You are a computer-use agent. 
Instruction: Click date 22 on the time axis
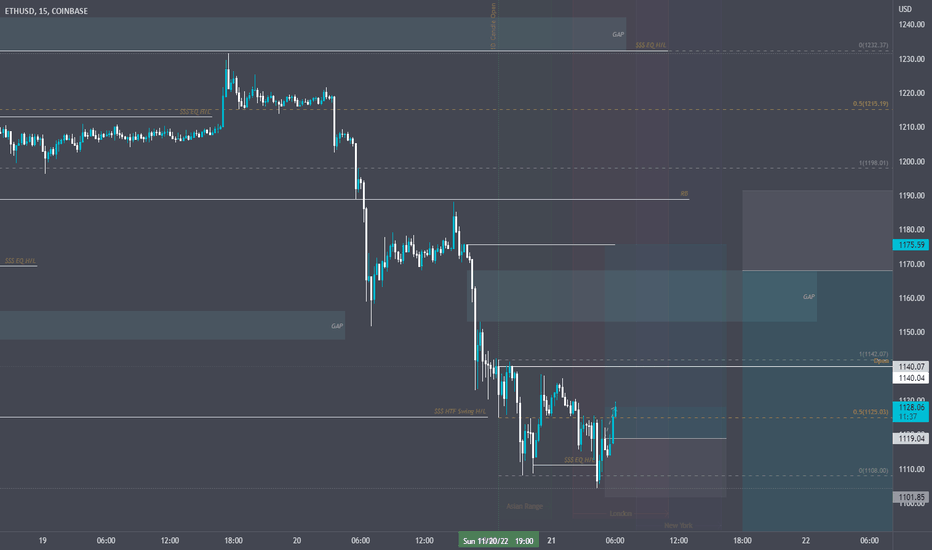805,540
